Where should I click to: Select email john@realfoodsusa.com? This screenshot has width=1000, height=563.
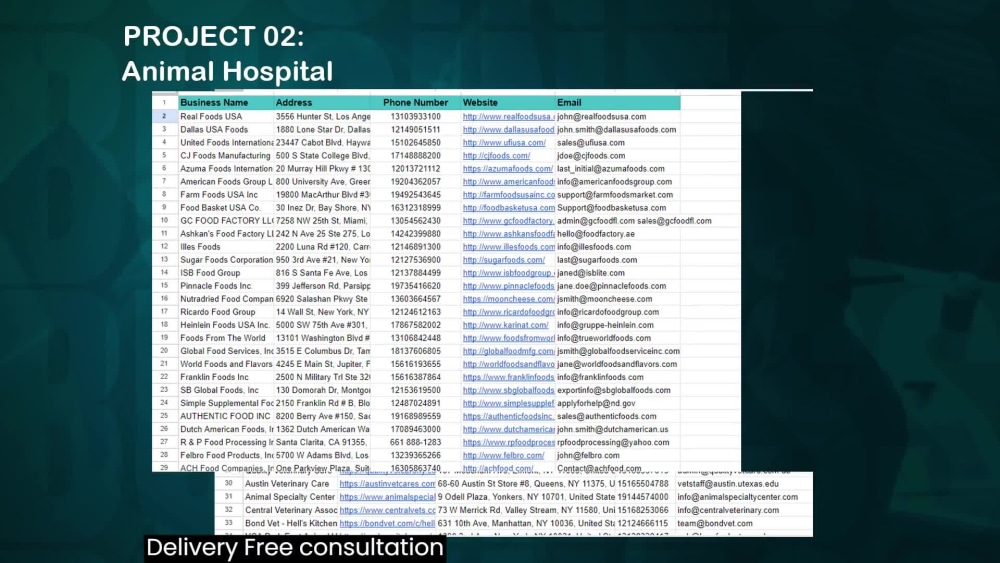pos(601,117)
